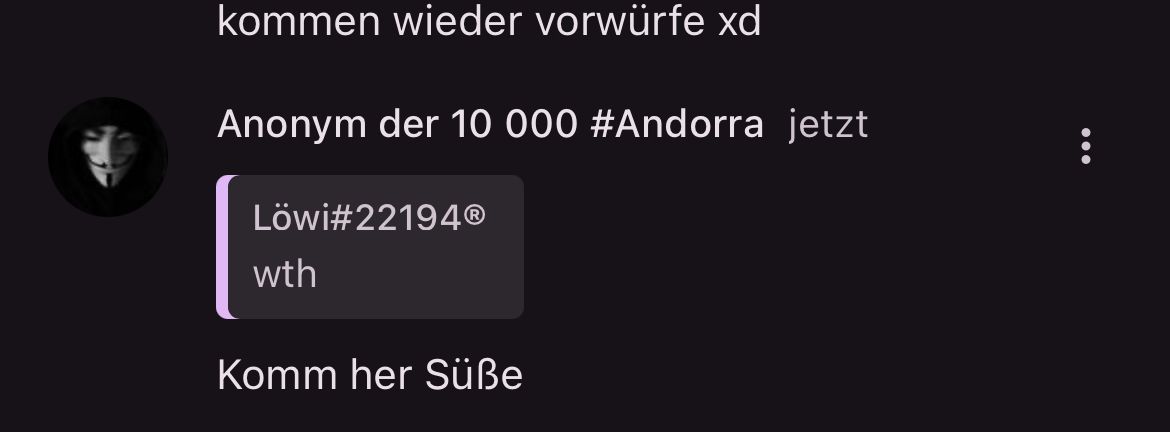
Task: Click the "jetzt" timestamp
Action: (x=828, y=125)
